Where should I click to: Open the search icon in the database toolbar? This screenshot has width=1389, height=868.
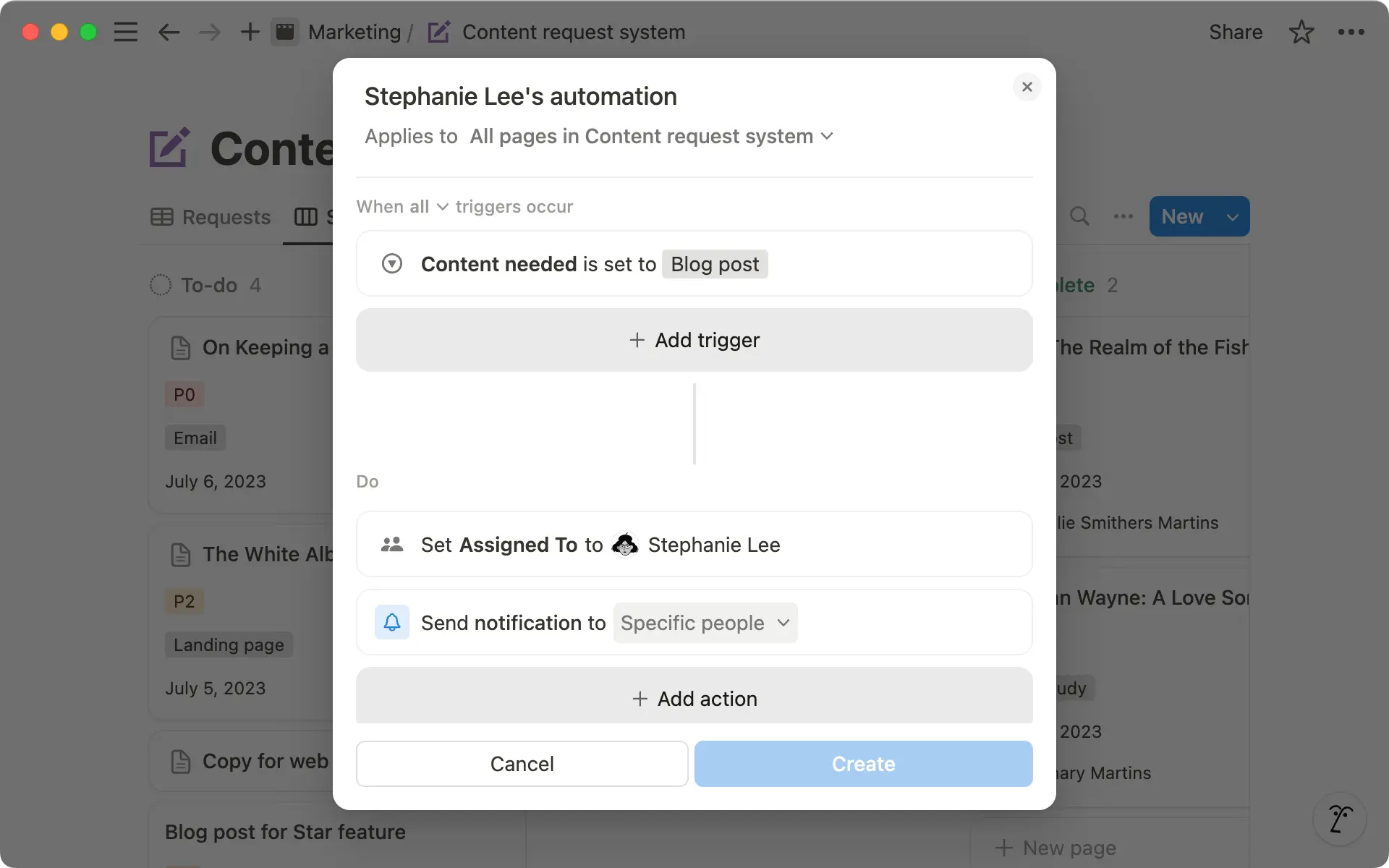(1079, 216)
